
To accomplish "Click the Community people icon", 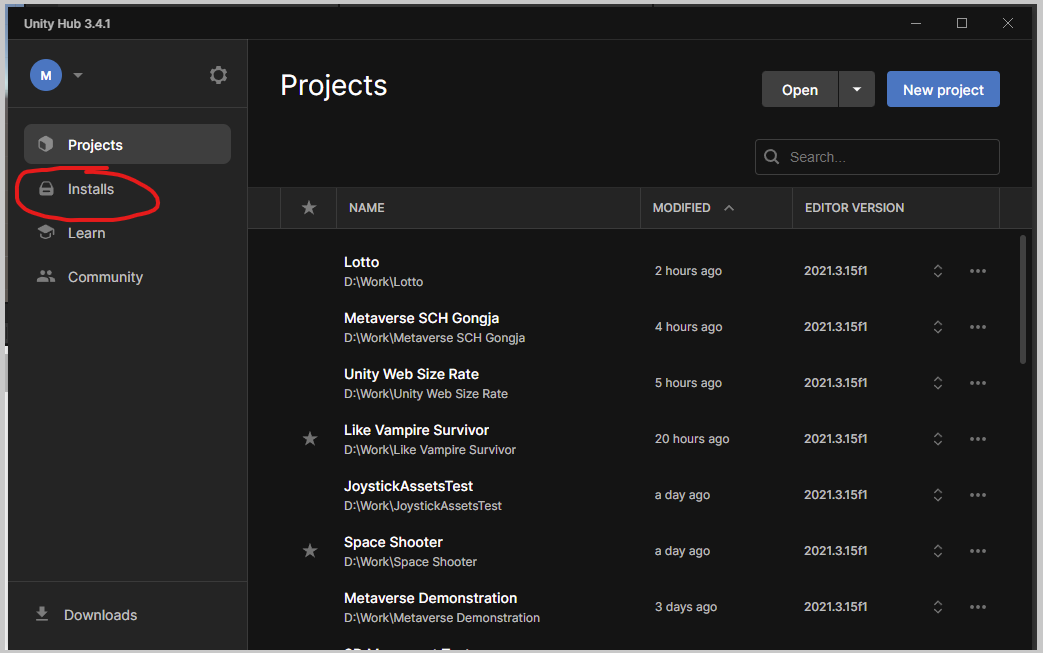I will tap(46, 277).
